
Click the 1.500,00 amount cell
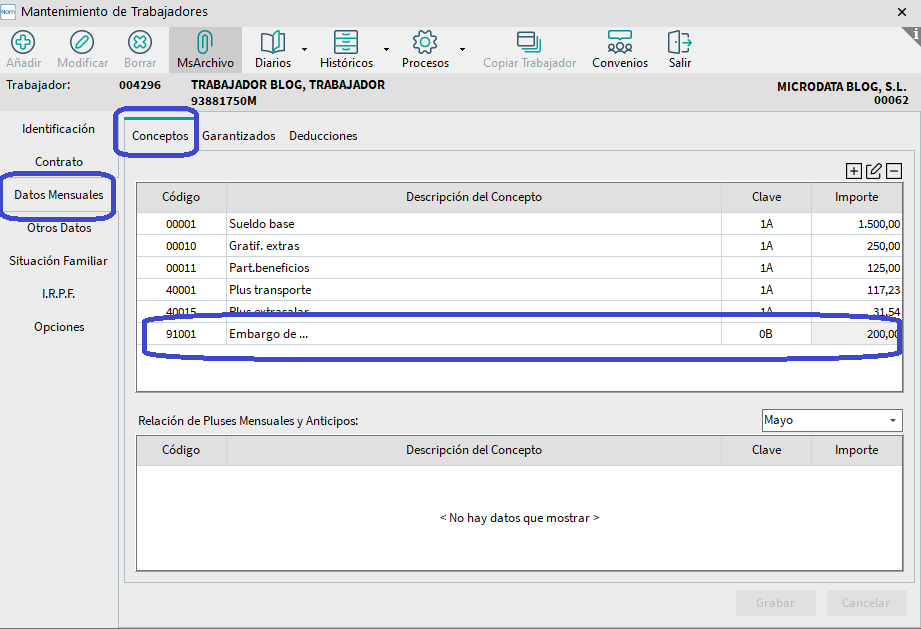click(x=856, y=224)
